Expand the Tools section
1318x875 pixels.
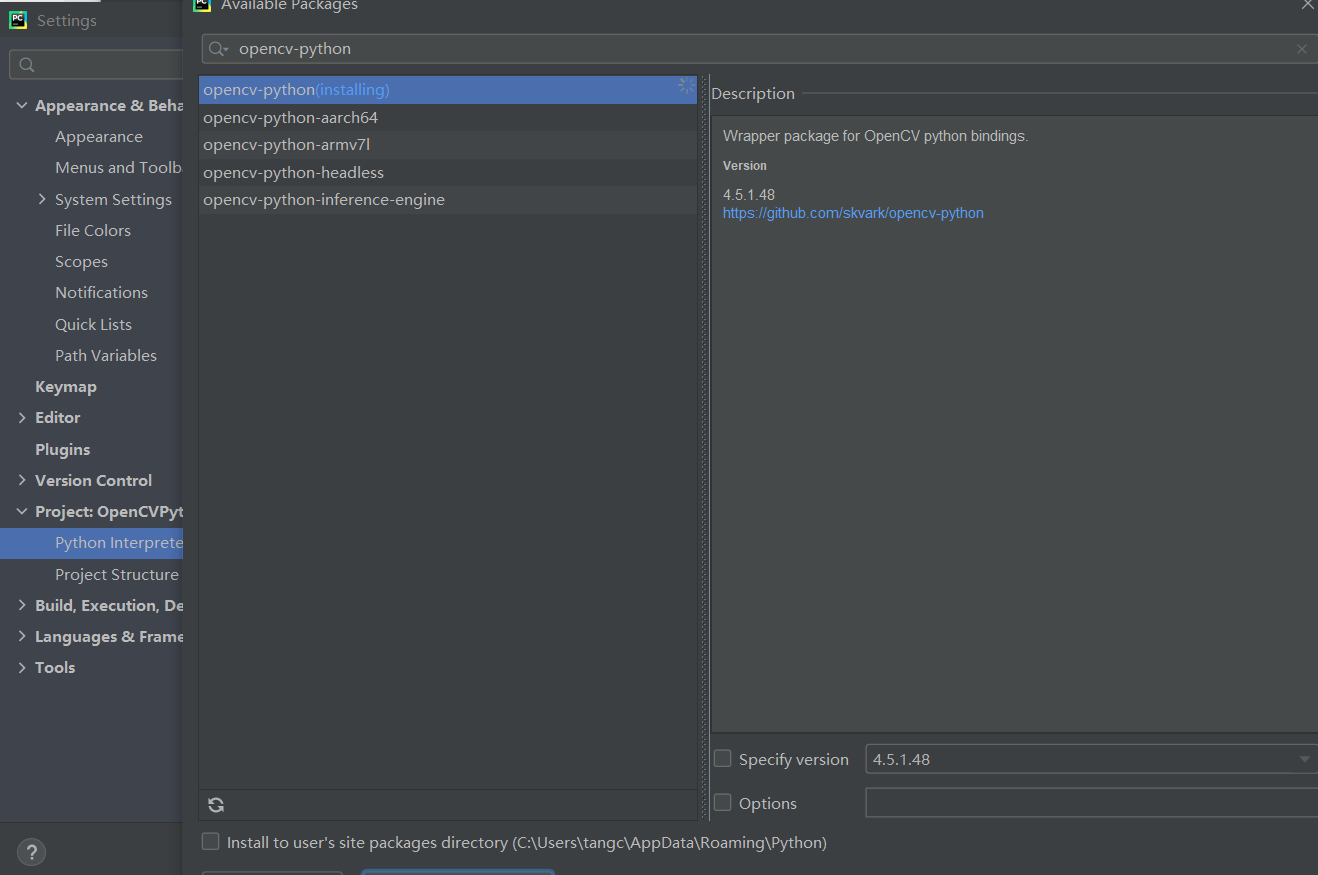click(x=23, y=667)
